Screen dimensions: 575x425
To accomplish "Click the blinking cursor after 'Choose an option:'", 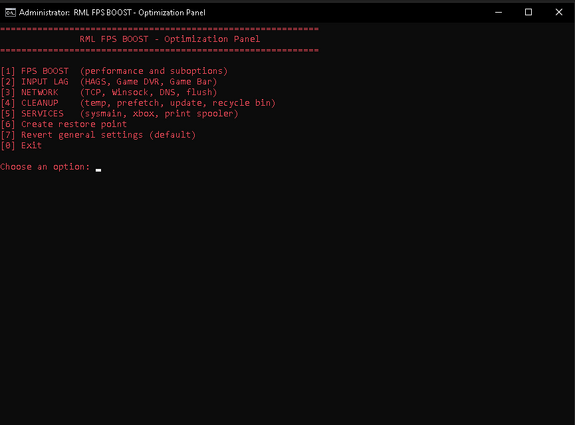I will click(98, 170).
